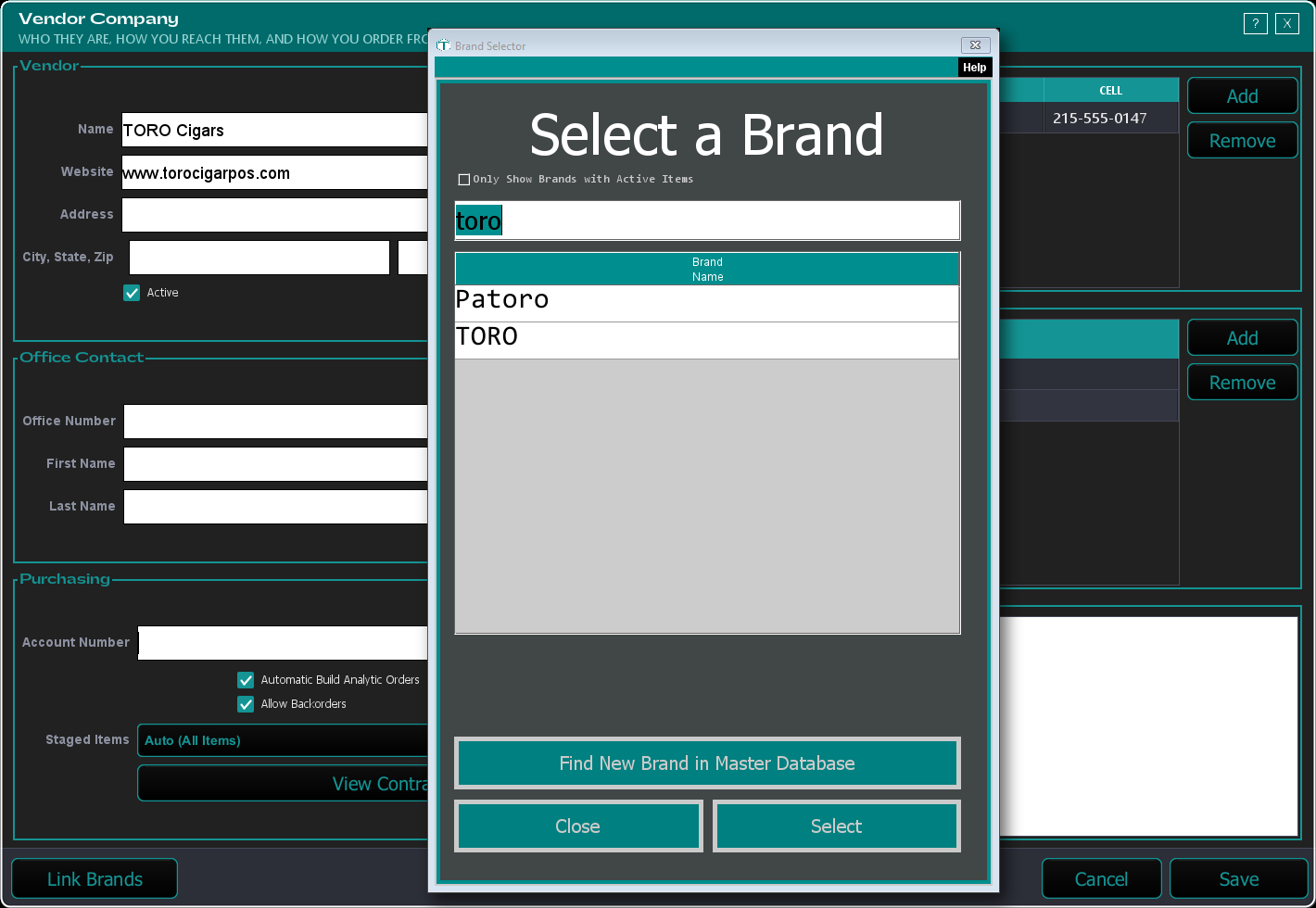Click the white notes area at bottom right
The image size is (1316, 908).
1149,726
